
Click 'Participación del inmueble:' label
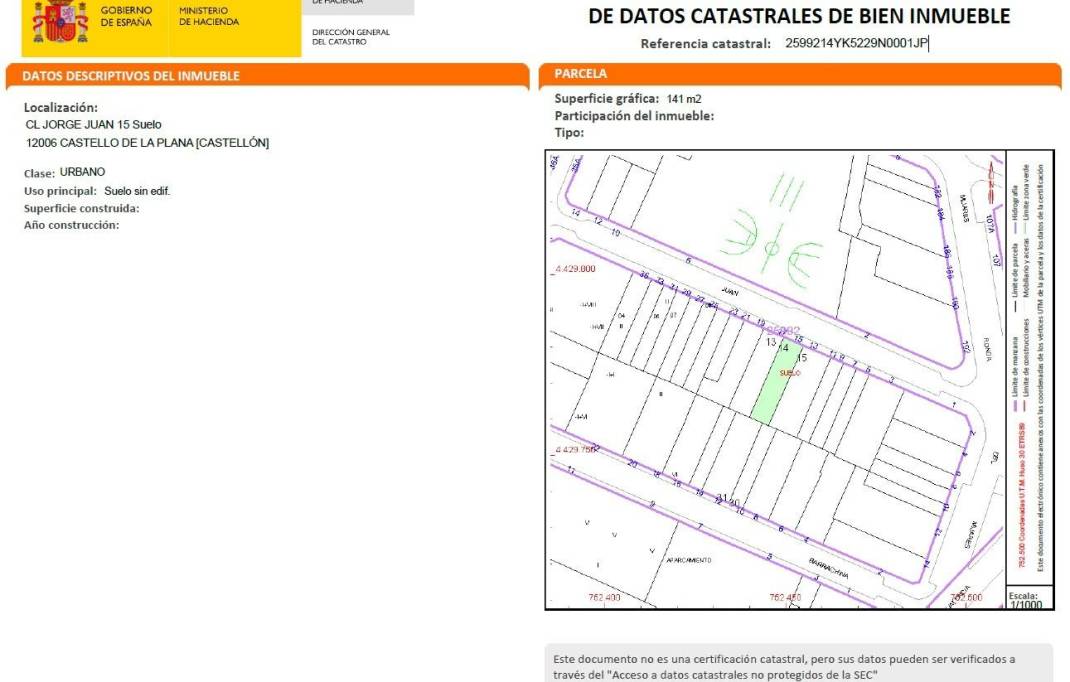[634, 116]
